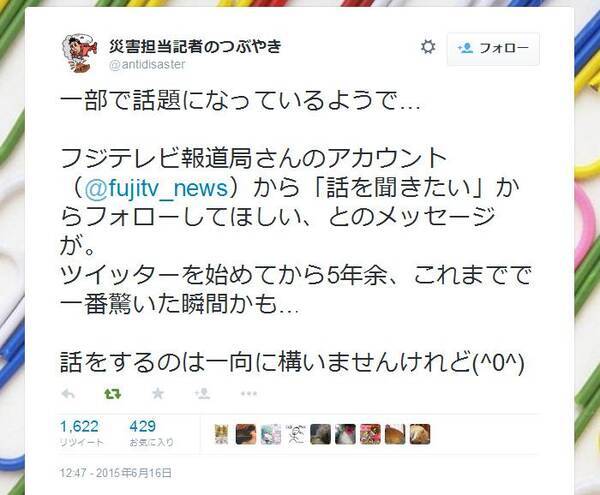Click the reply arrow icon
The height and width of the screenshot is (495, 600).
tap(68, 394)
